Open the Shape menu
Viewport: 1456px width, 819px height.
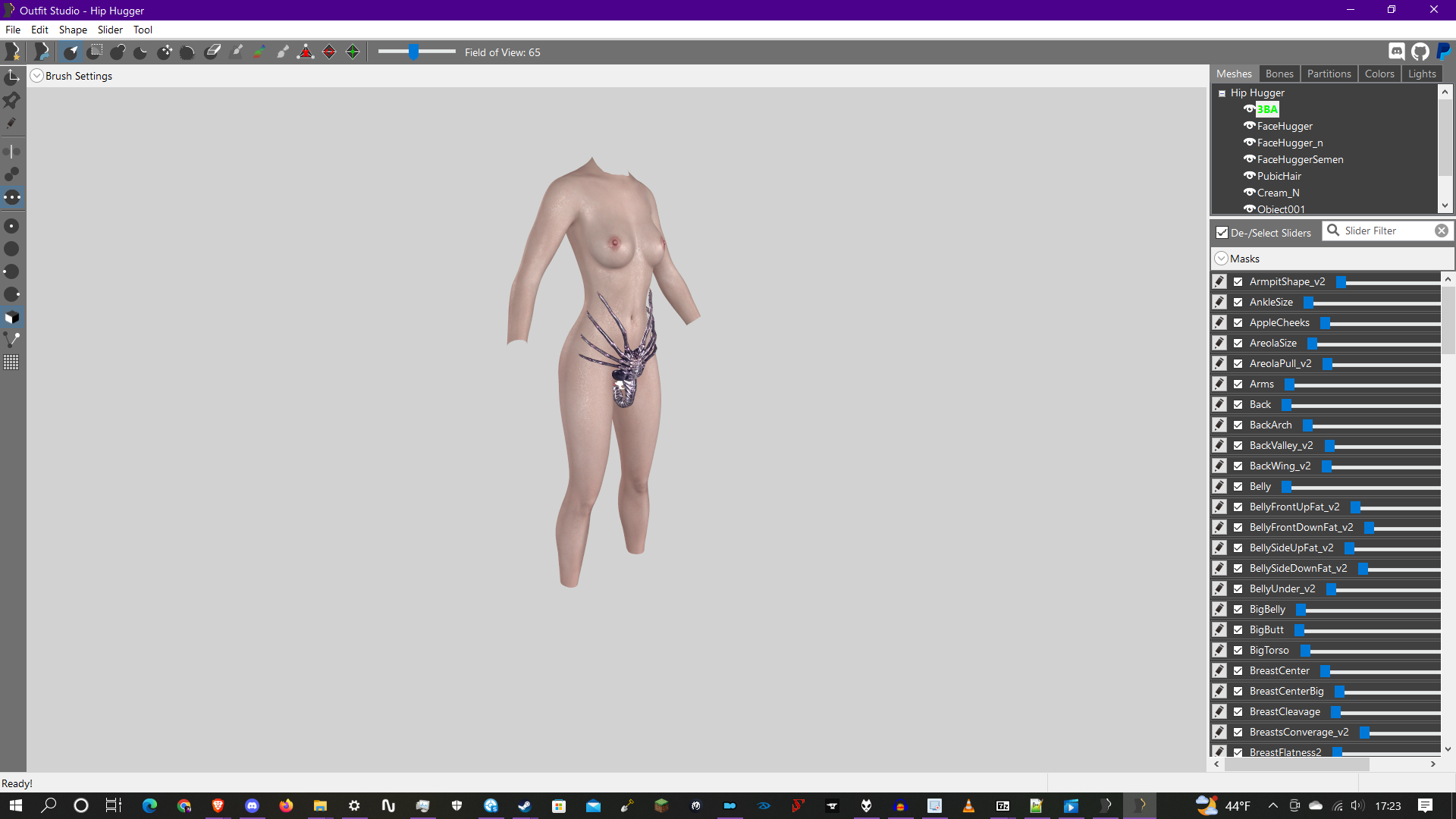tap(73, 30)
